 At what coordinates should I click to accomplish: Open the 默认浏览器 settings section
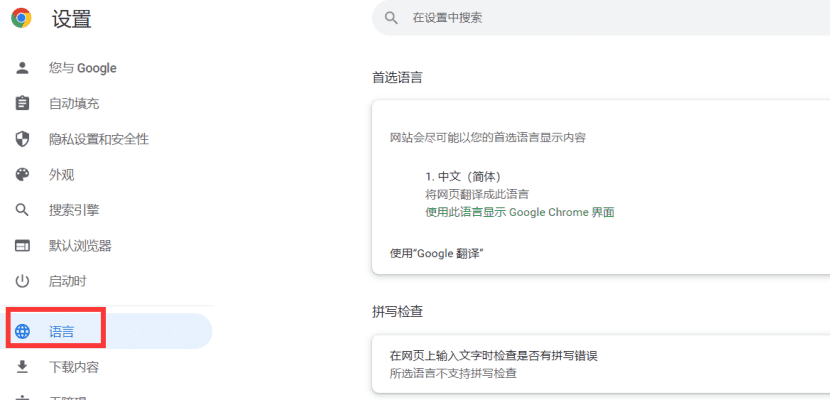[x=80, y=246]
